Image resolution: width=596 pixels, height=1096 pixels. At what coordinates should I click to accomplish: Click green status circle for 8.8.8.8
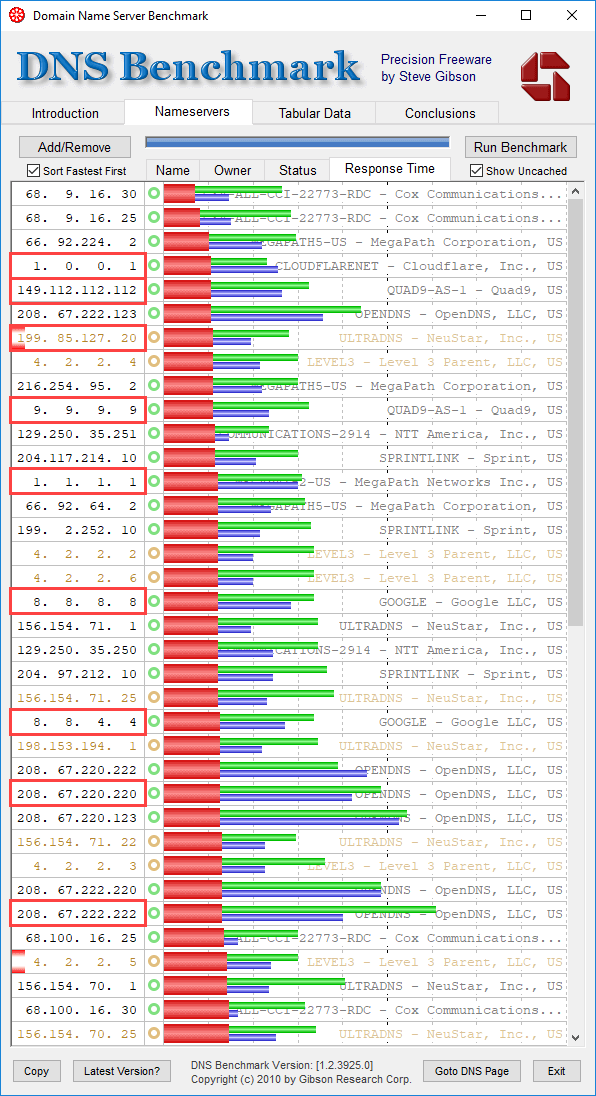coord(154,602)
